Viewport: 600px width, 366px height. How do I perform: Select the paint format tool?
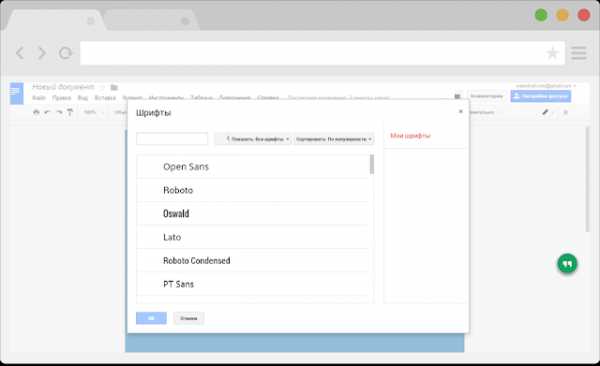pos(70,112)
